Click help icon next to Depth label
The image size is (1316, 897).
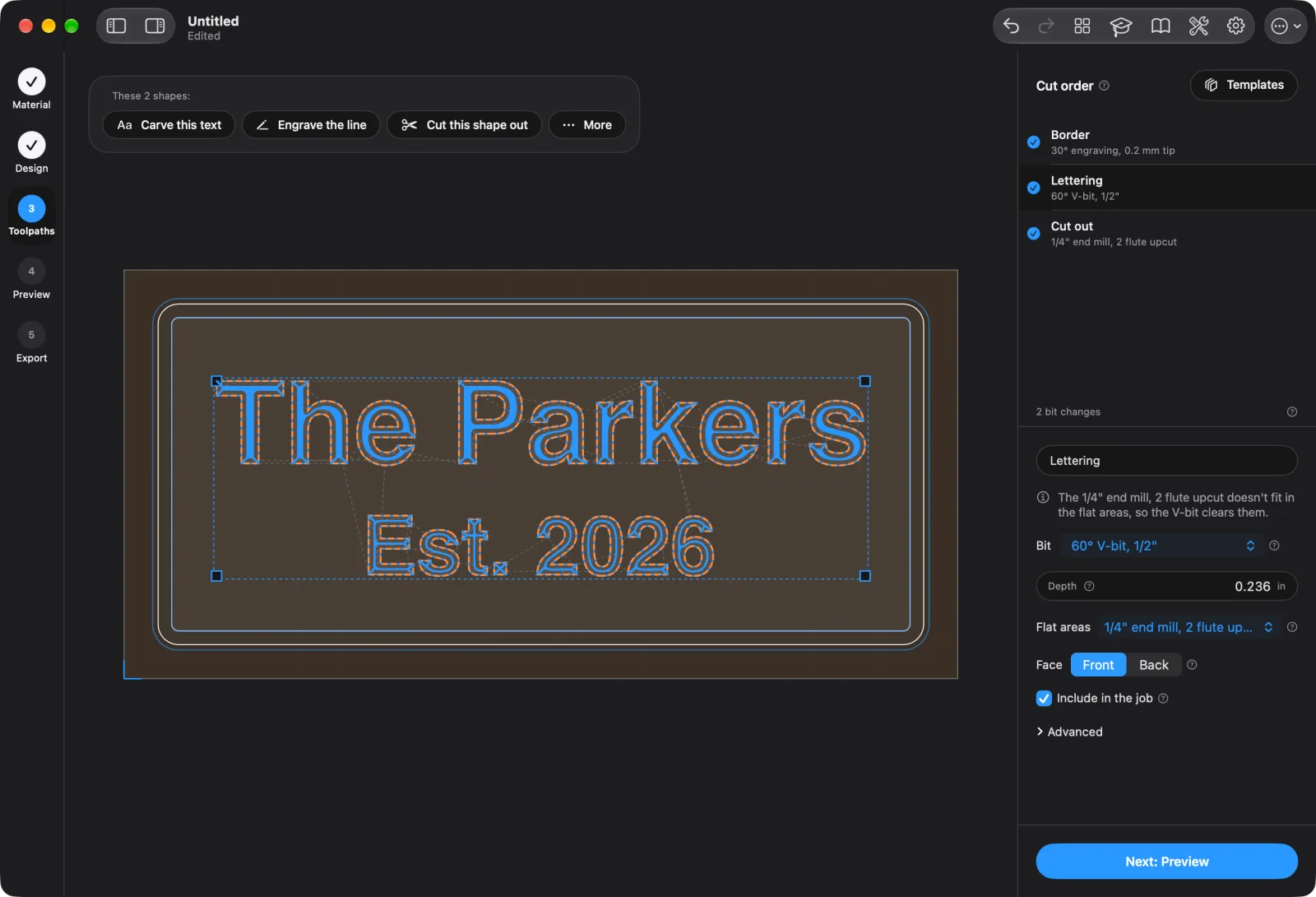[x=1089, y=586]
